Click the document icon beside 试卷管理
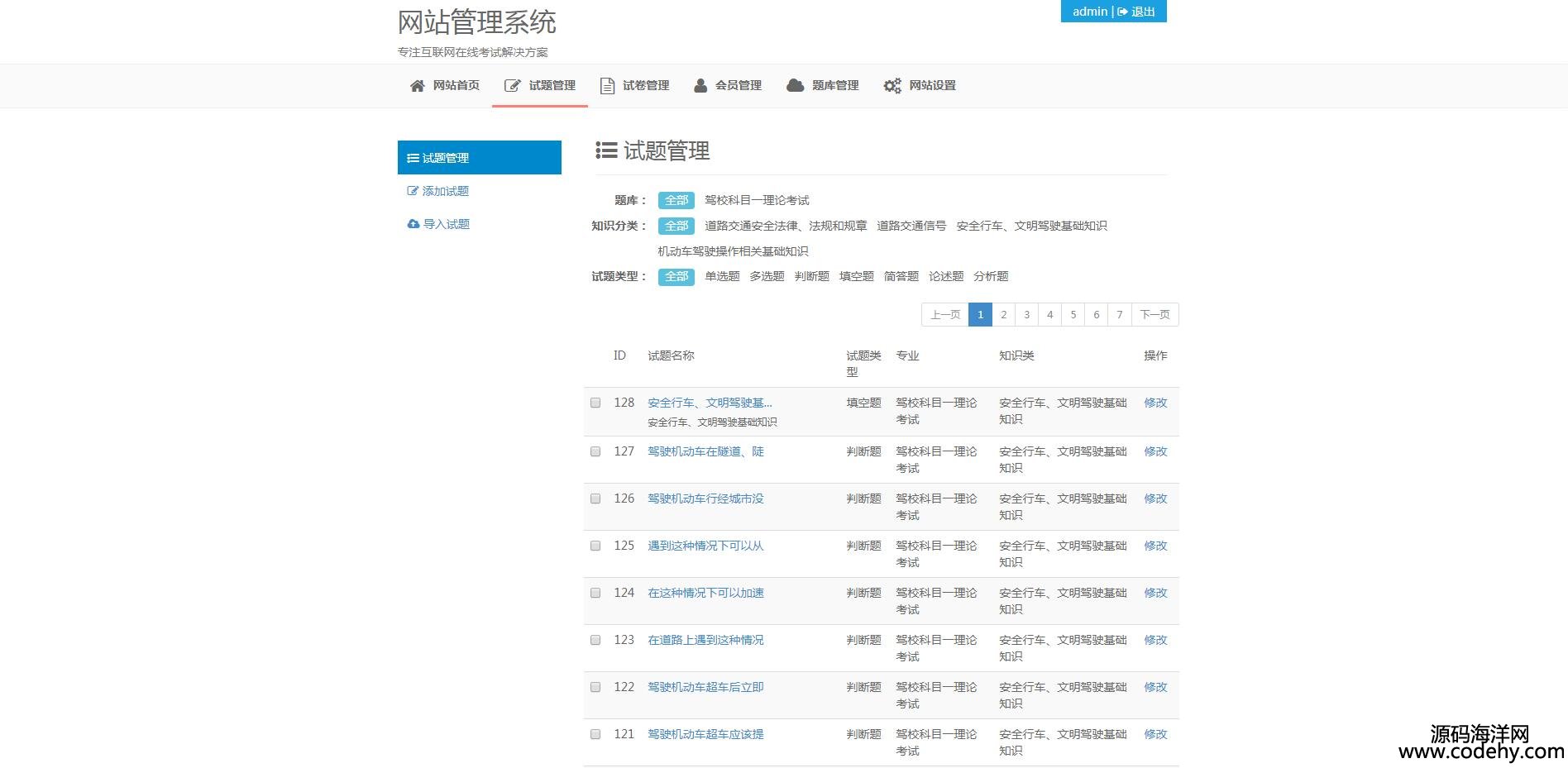The image size is (1568, 768). [607, 86]
